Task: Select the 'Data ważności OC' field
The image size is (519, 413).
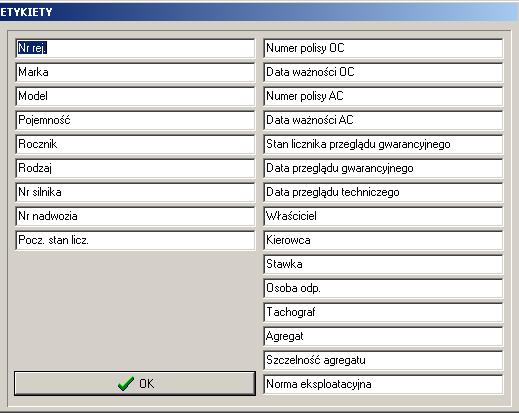Action: (x=383, y=72)
